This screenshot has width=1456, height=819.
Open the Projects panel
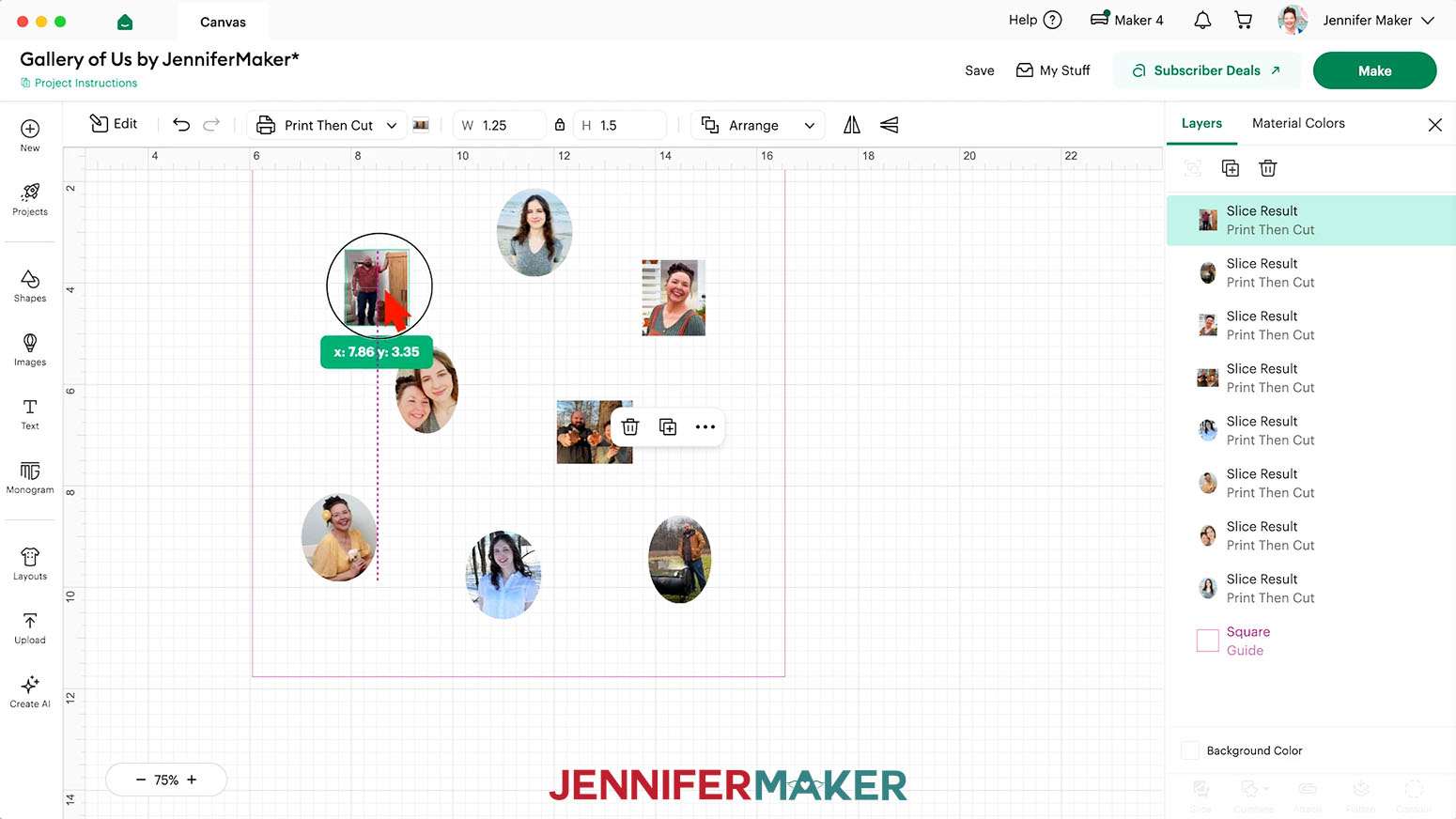click(x=30, y=199)
